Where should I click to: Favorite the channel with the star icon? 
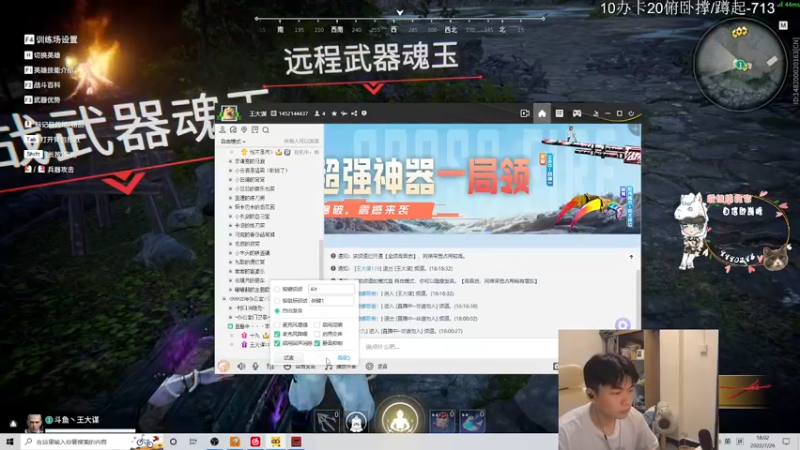pyautogui.click(x=334, y=113)
